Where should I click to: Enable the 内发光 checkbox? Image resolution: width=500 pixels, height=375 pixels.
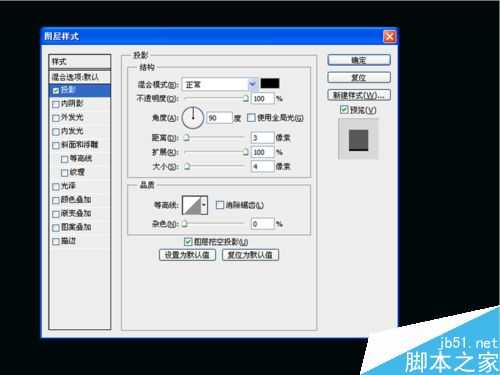coord(56,132)
